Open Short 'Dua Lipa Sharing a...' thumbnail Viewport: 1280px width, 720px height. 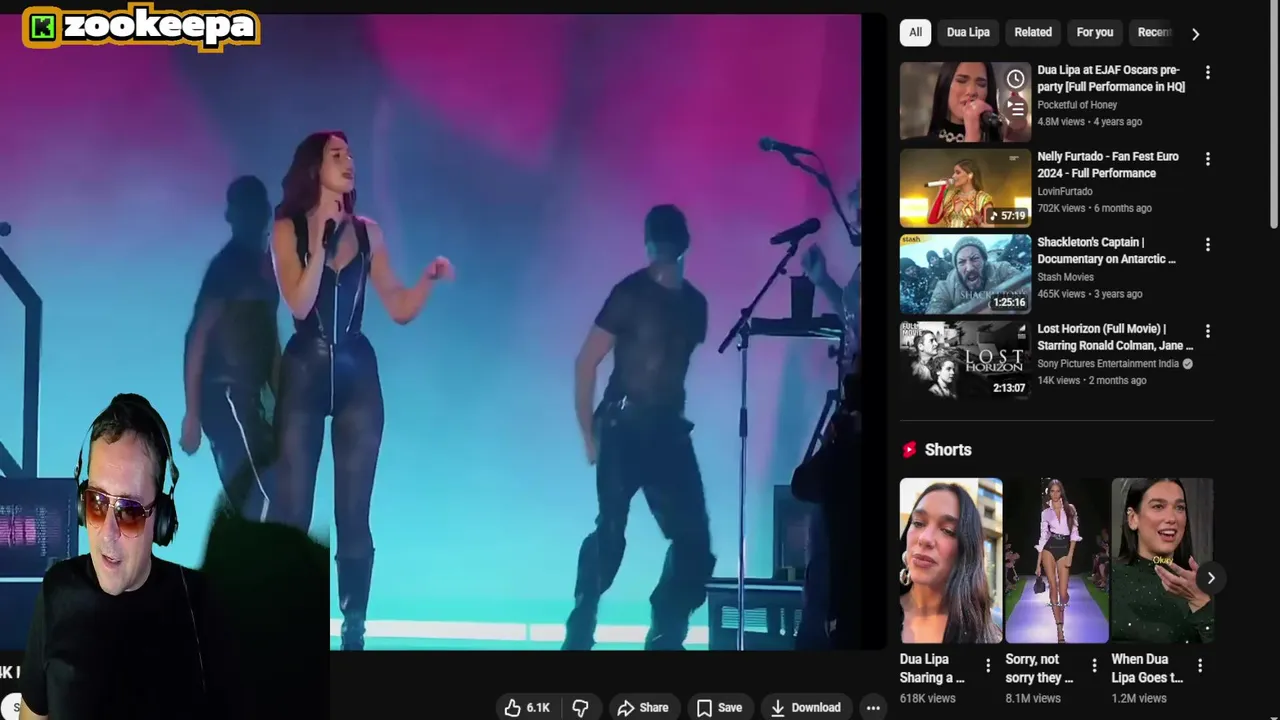950,560
